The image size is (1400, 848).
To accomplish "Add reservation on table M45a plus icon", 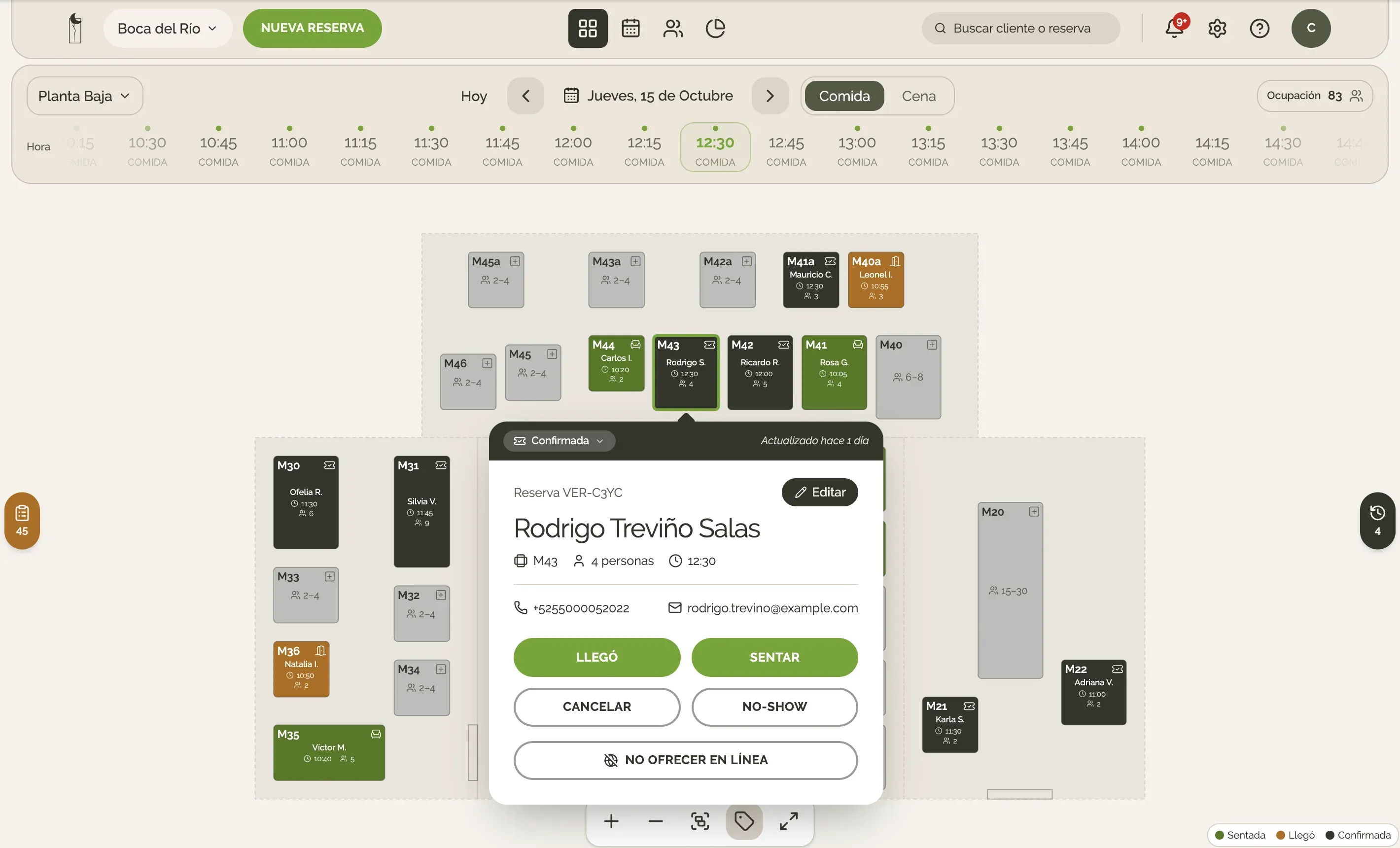I will (515, 261).
